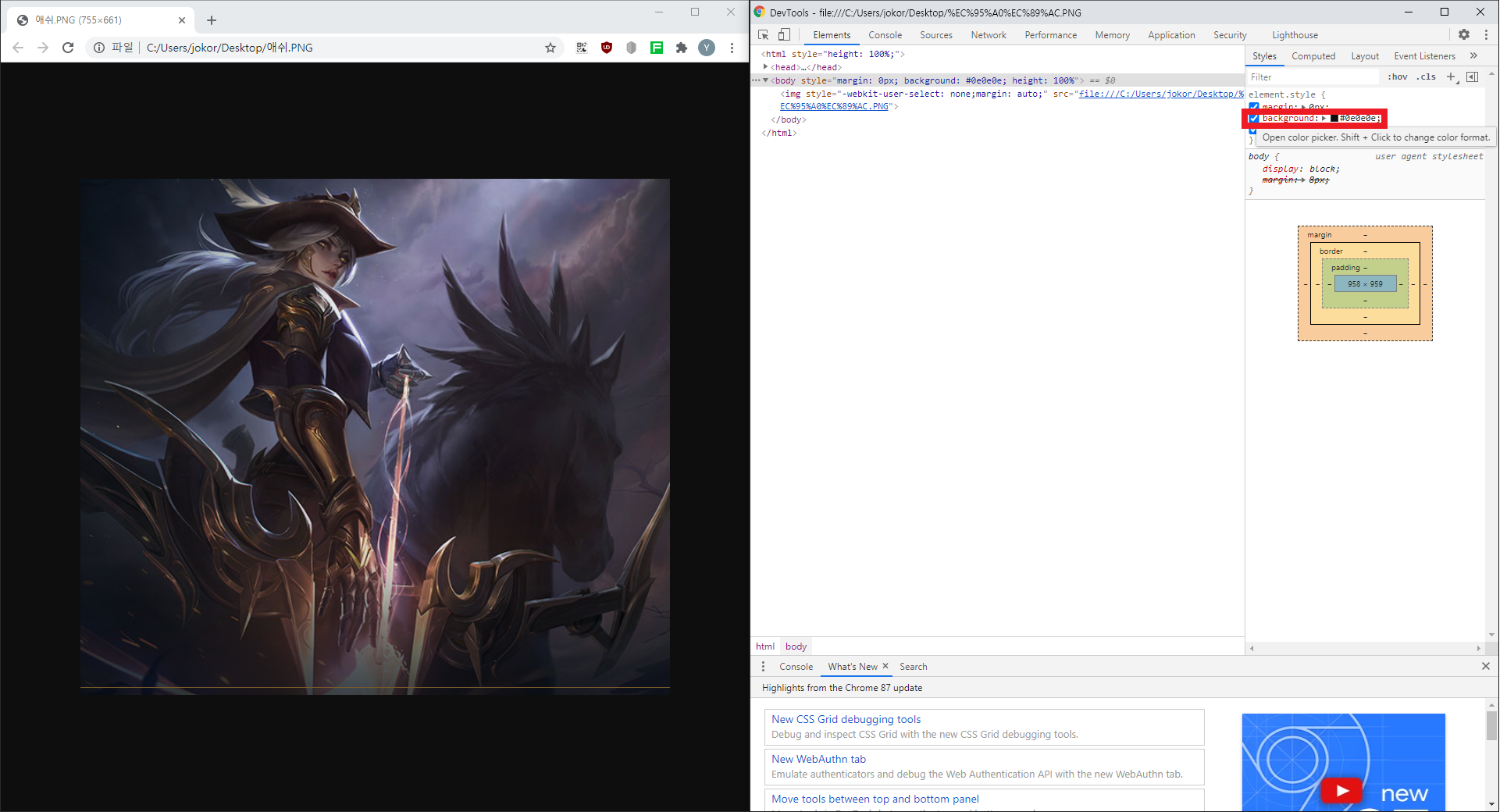This screenshot has width=1507, height=812.
Task: Open the uBlock Origin extension icon
Action: (x=607, y=48)
